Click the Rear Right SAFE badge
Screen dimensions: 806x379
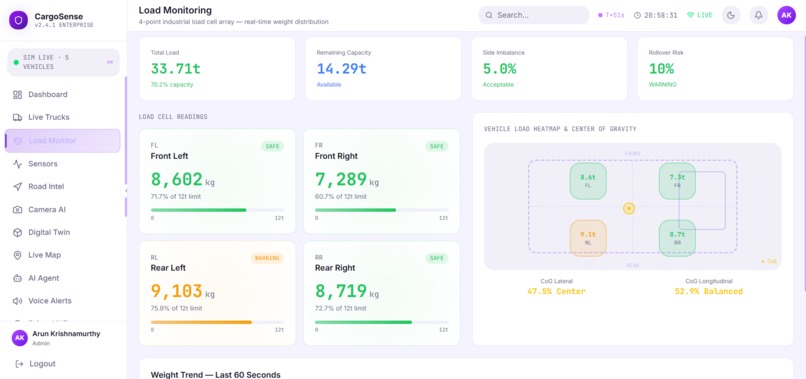click(x=436, y=258)
